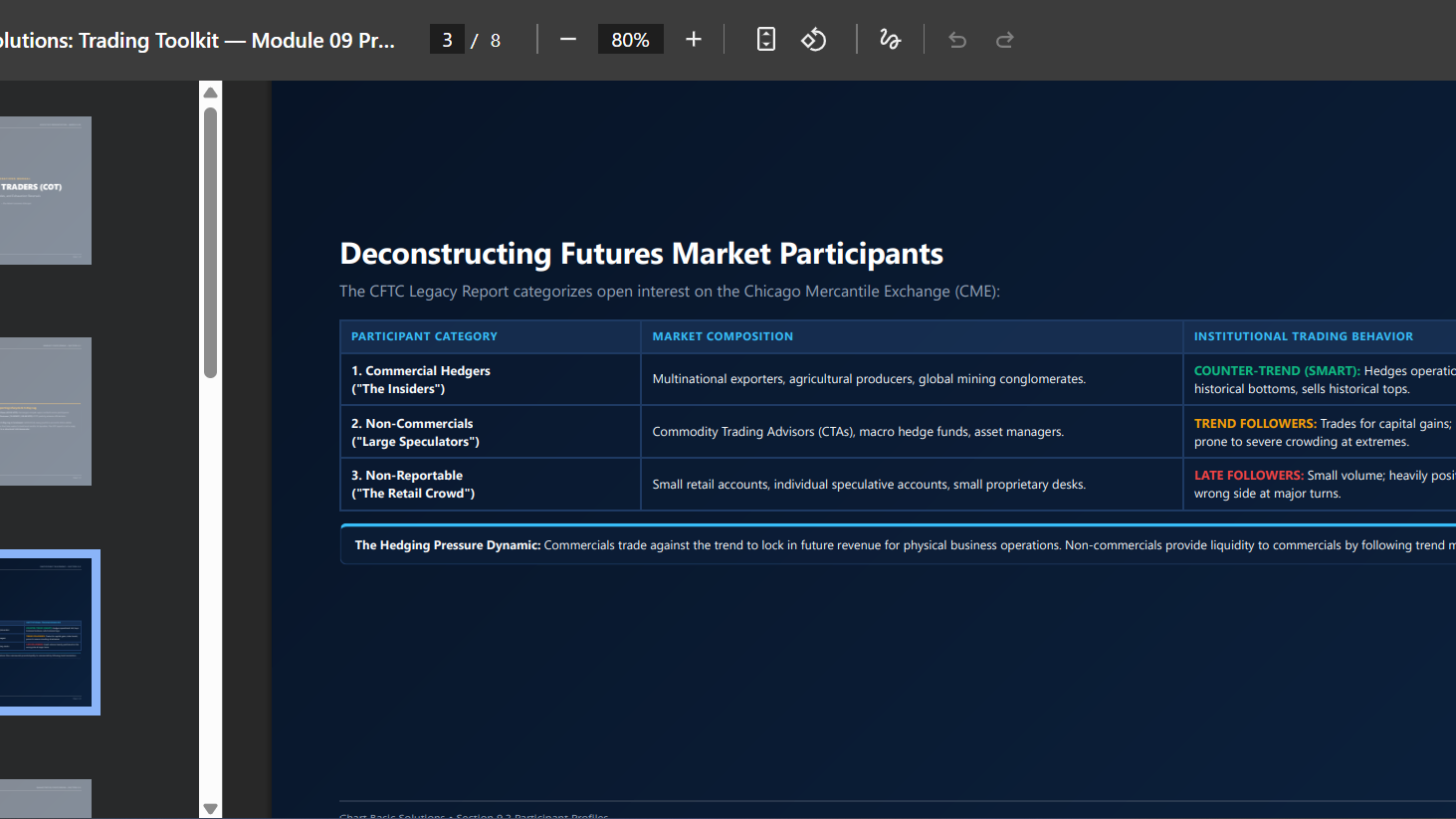The width and height of the screenshot is (1456, 819).
Task: Click The Hedging Pressure Dynamic note
Action: 898,545
